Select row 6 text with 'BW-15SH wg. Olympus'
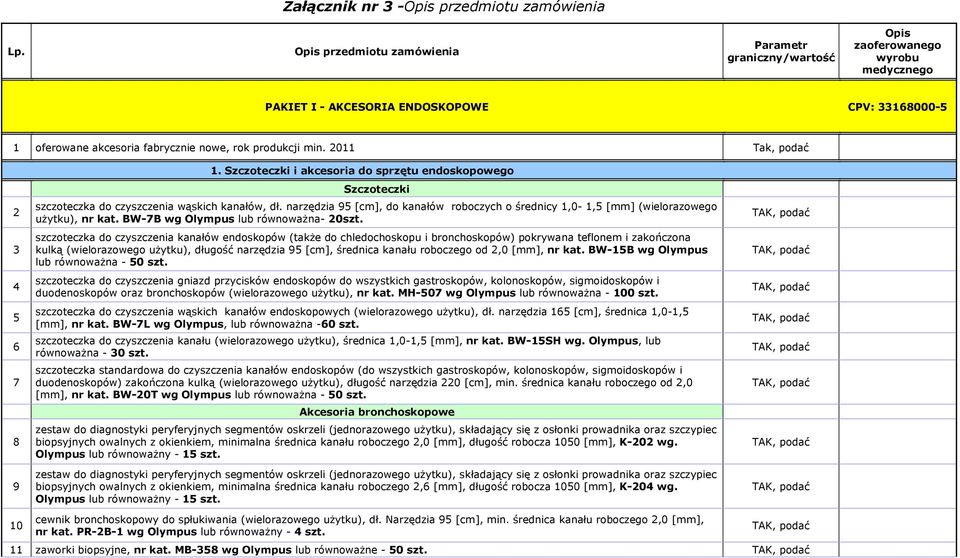This screenshot has width=960, height=558. 348,347
